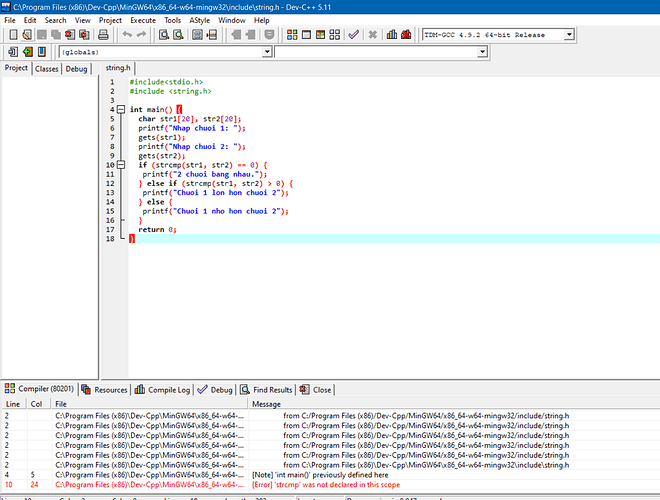Viewport: 660px width, 500px height.
Task: Click the Run toolbar icon
Action: pyautogui.click(x=306, y=35)
